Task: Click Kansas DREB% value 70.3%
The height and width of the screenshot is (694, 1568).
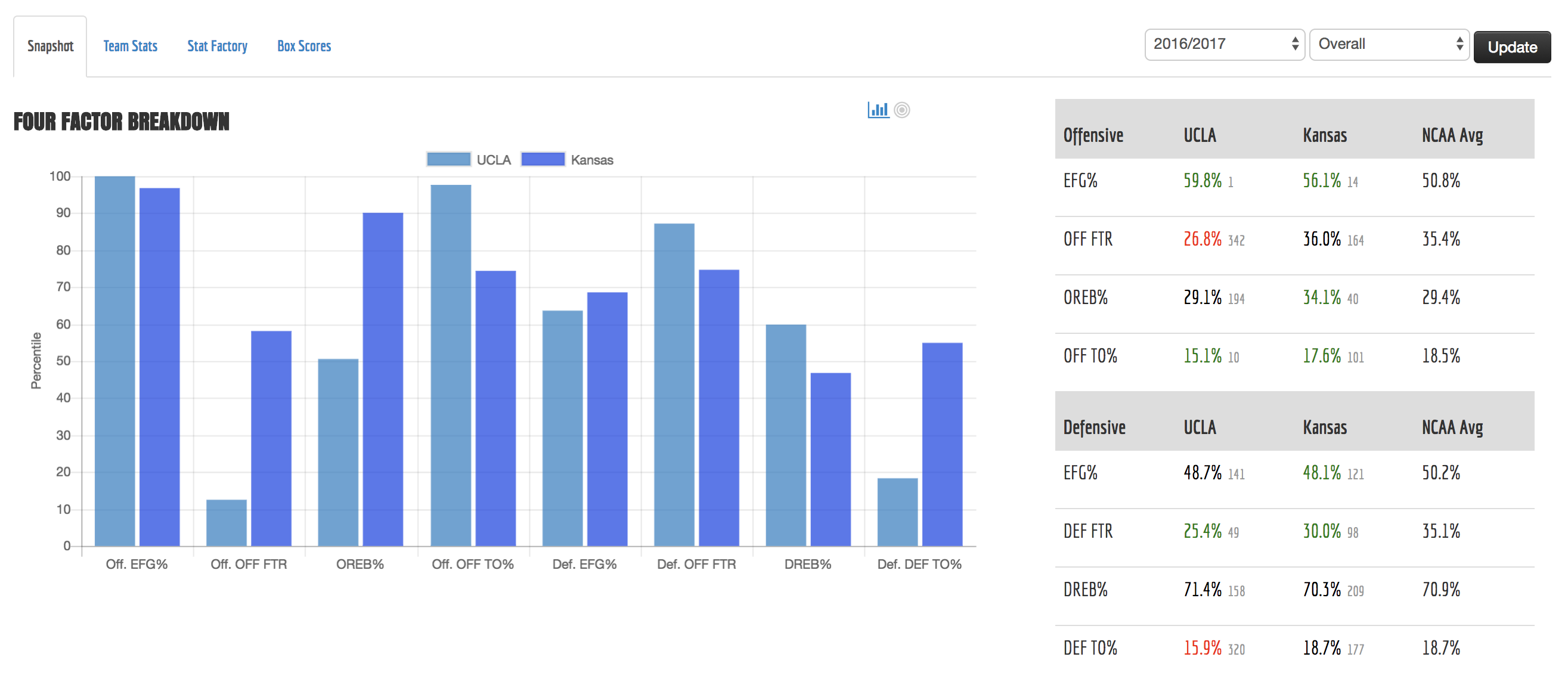Action: coord(1322,590)
